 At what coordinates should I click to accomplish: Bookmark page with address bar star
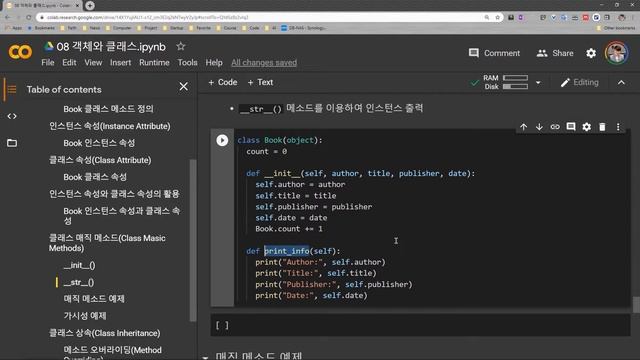pos(497,17)
